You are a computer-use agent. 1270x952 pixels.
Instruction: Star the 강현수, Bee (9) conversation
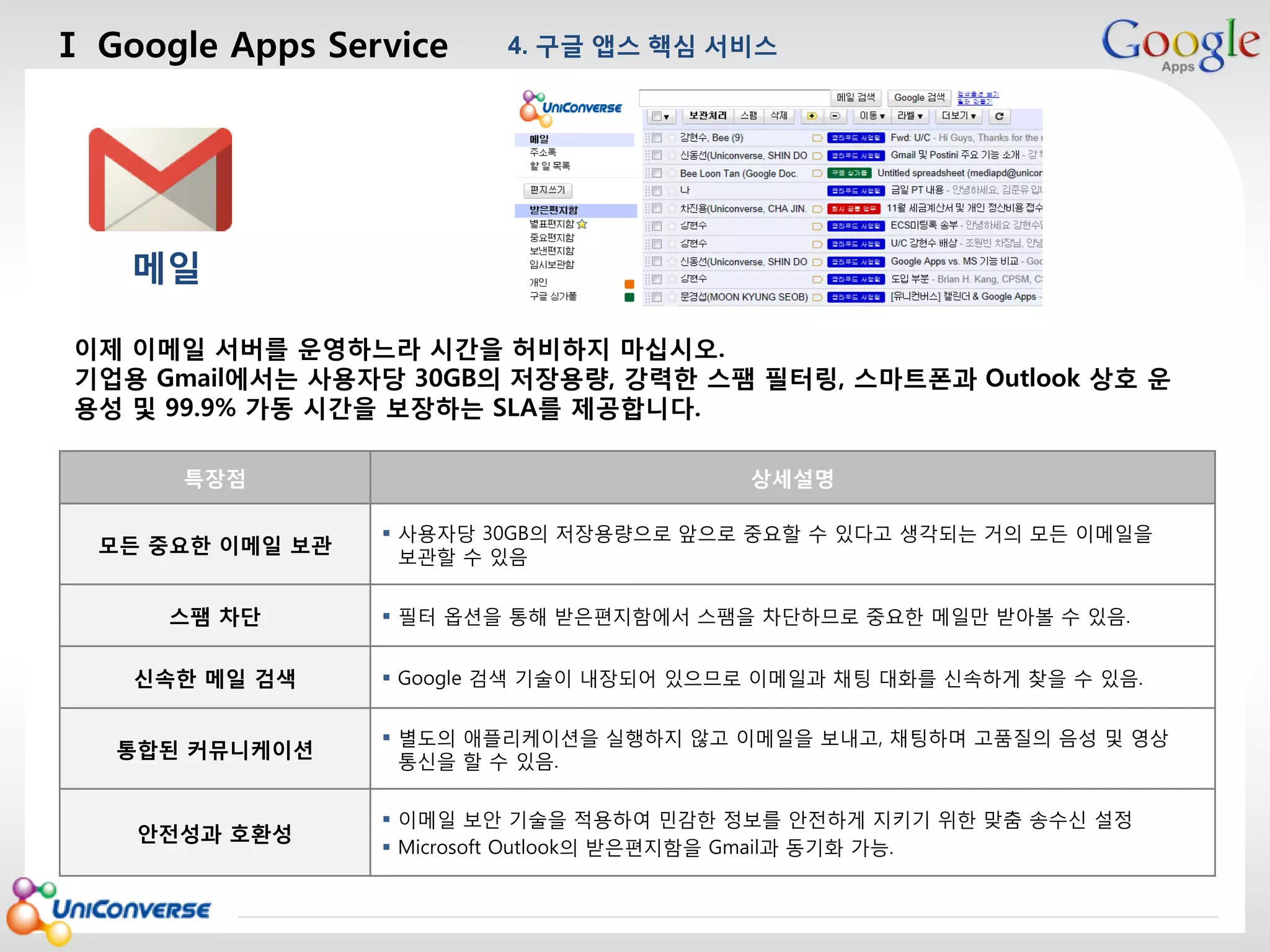coord(671,138)
